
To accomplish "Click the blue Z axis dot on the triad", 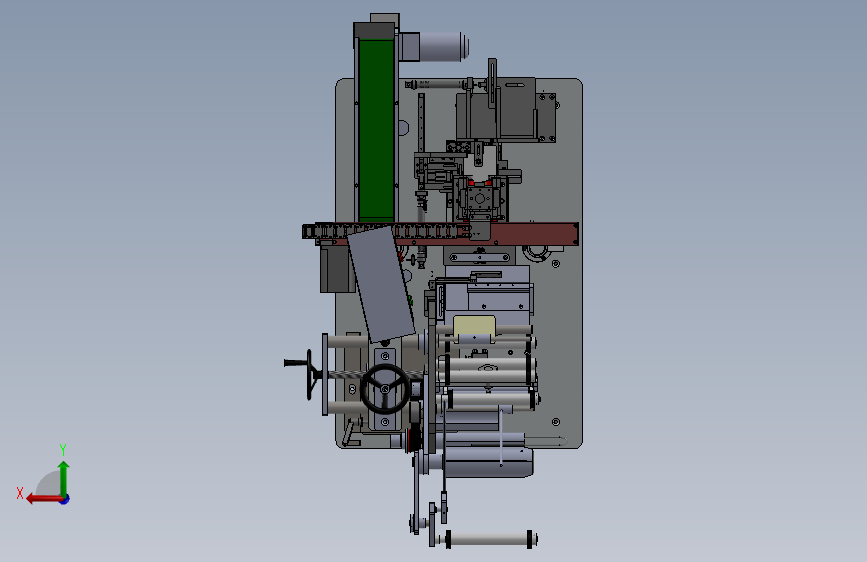I will pos(65,499).
